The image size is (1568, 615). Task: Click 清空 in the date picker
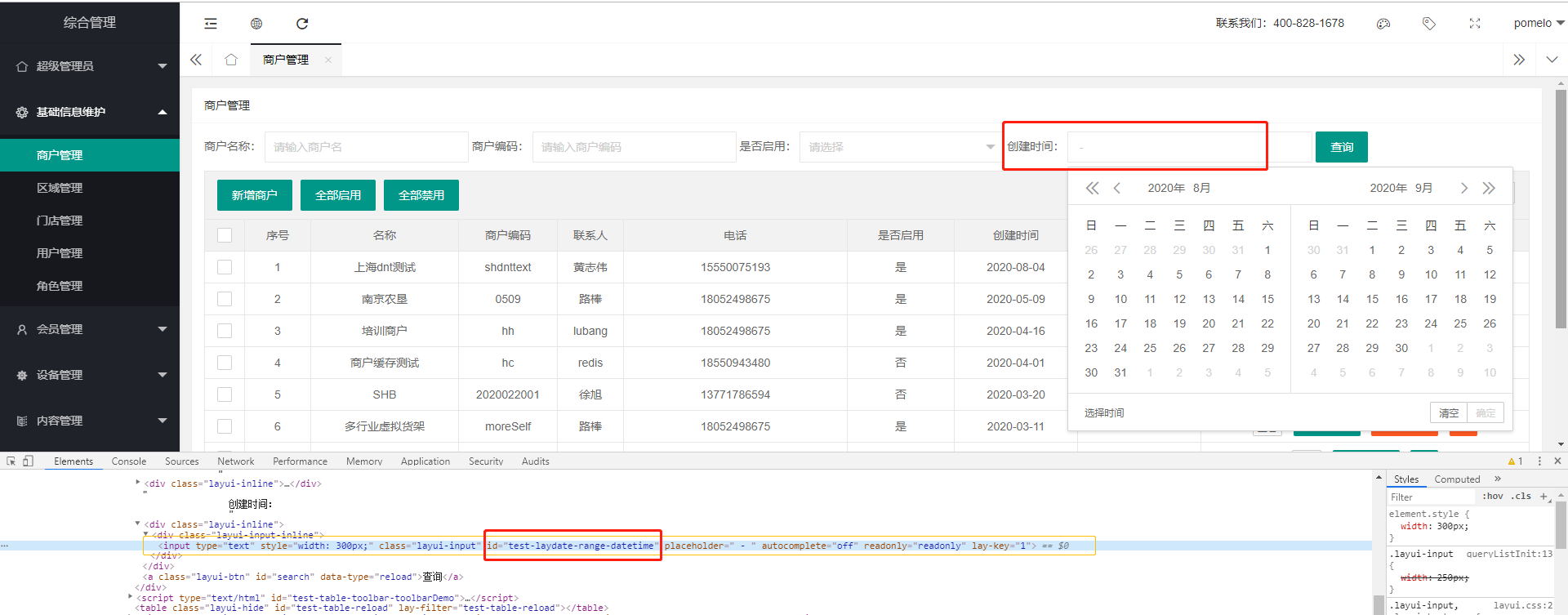[1449, 413]
